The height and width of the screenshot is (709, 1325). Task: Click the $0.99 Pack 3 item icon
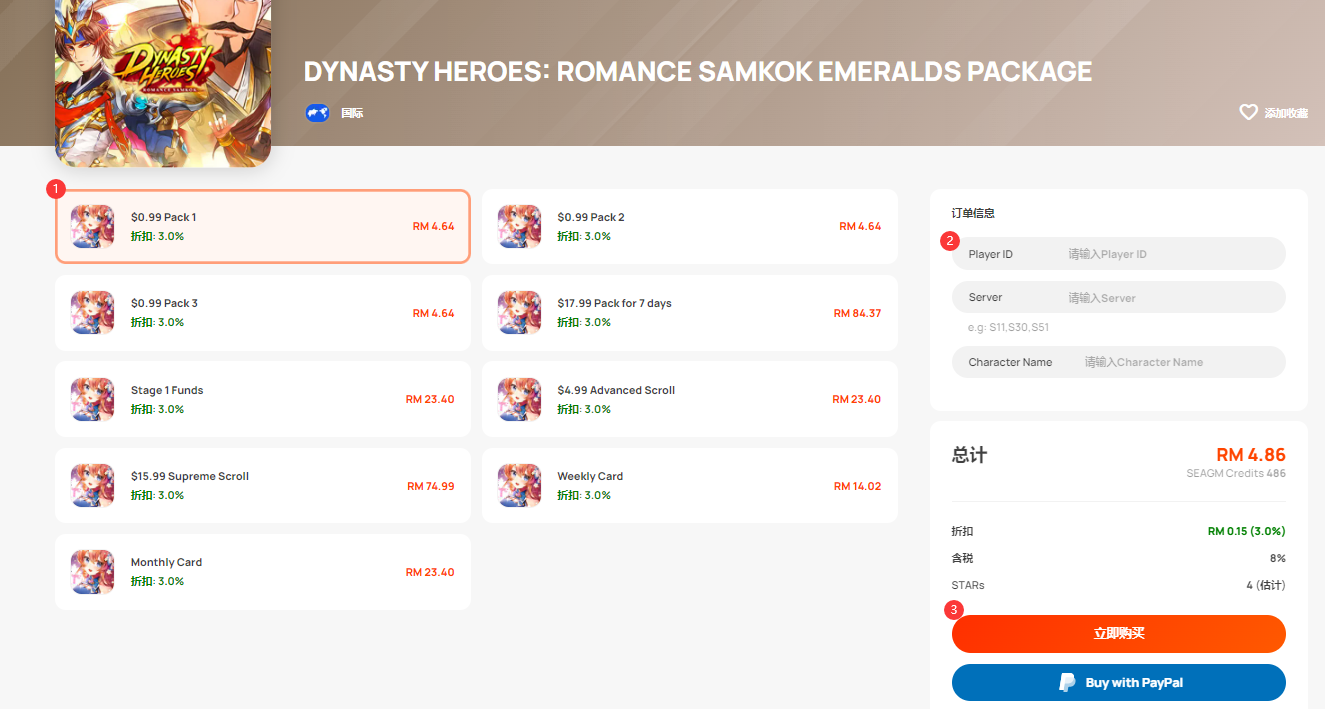[92, 313]
